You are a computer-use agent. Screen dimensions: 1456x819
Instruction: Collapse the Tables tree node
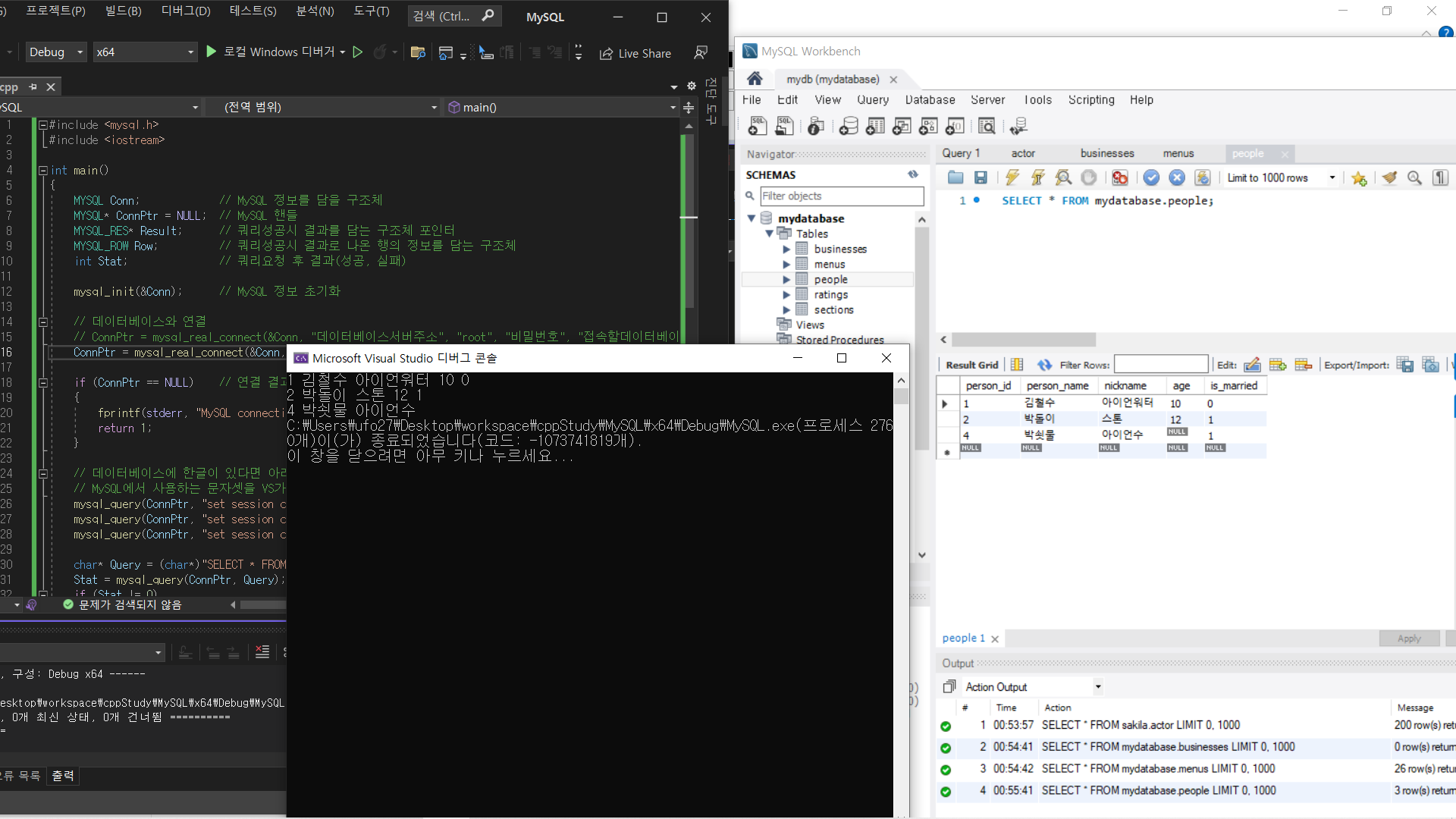[769, 234]
